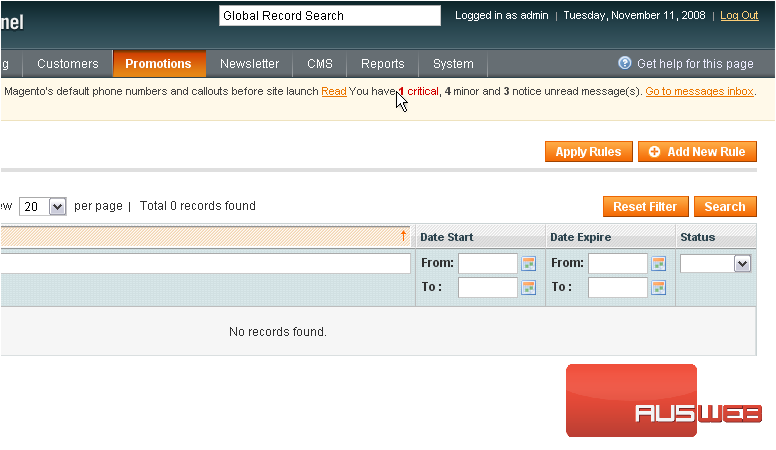Click the Apply Rules button
This screenshot has width=776, height=450.
[x=589, y=152]
